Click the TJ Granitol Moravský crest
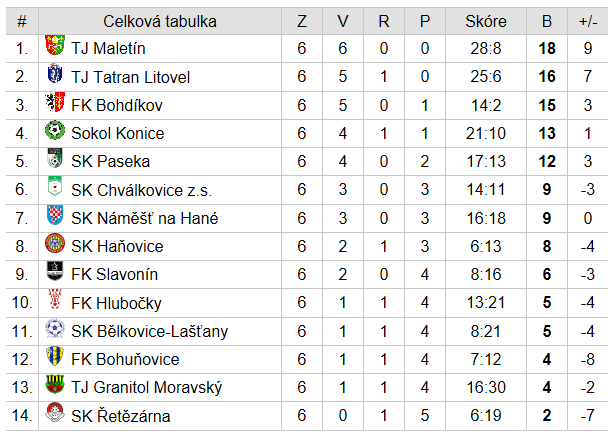The image size is (613, 436). 55,384
